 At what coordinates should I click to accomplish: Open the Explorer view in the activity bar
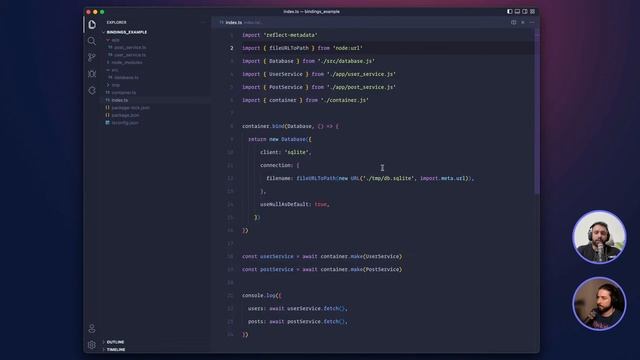pos(92,24)
